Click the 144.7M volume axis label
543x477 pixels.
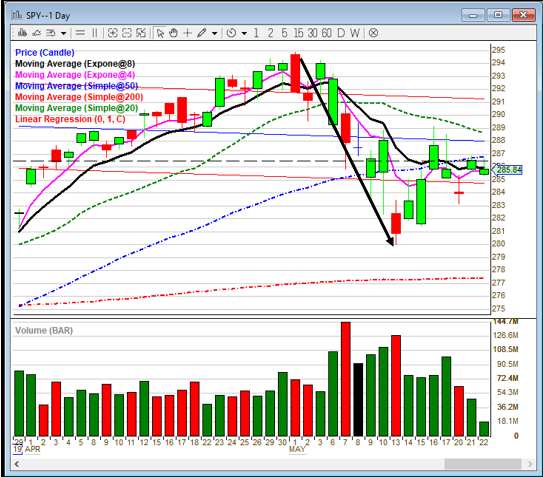click(x=505, y=321)
